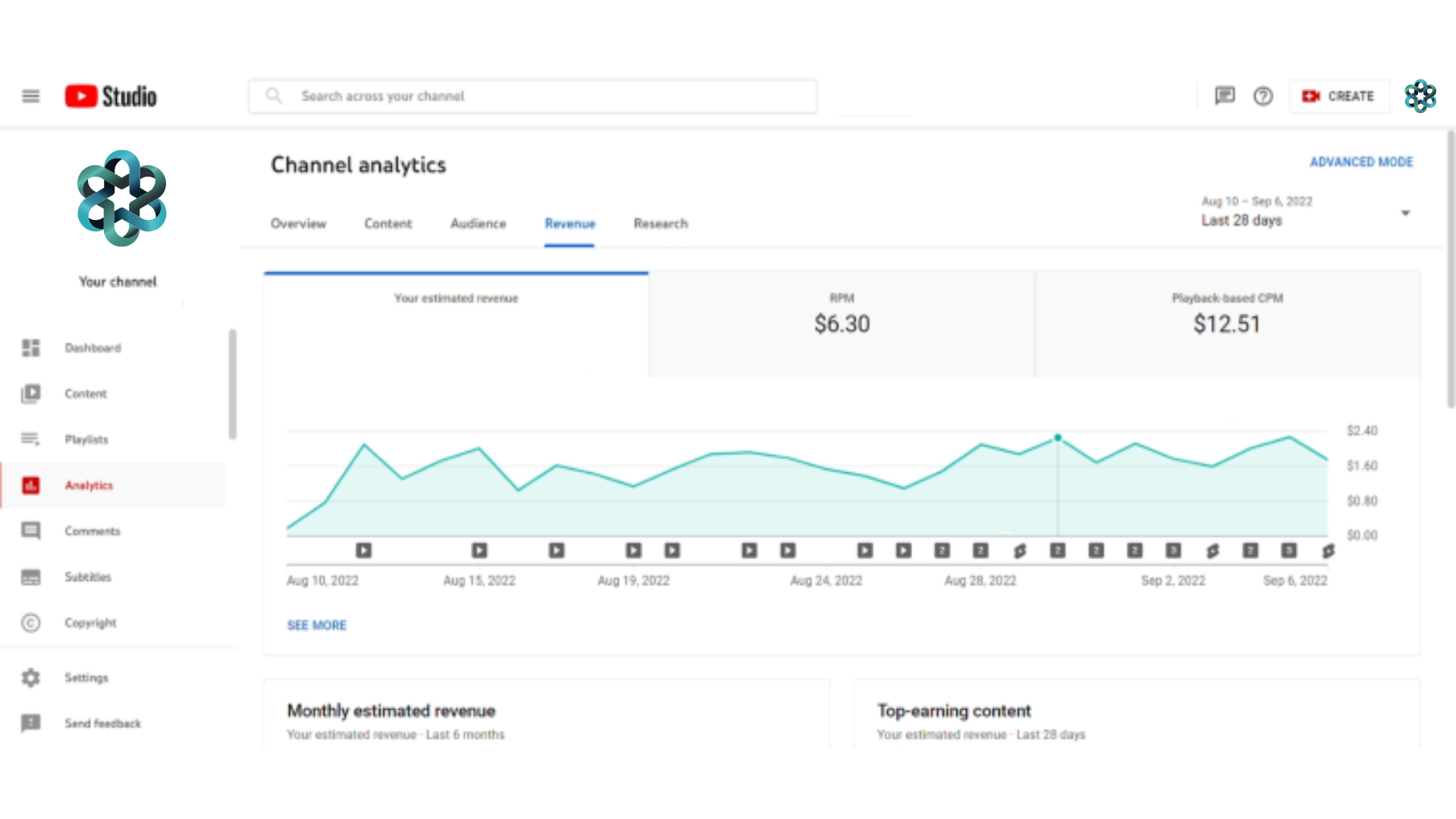The width and height of the screenshot is (1456, 819).
Task: Open the comments notification icon in header
Action: point(1225,96)
